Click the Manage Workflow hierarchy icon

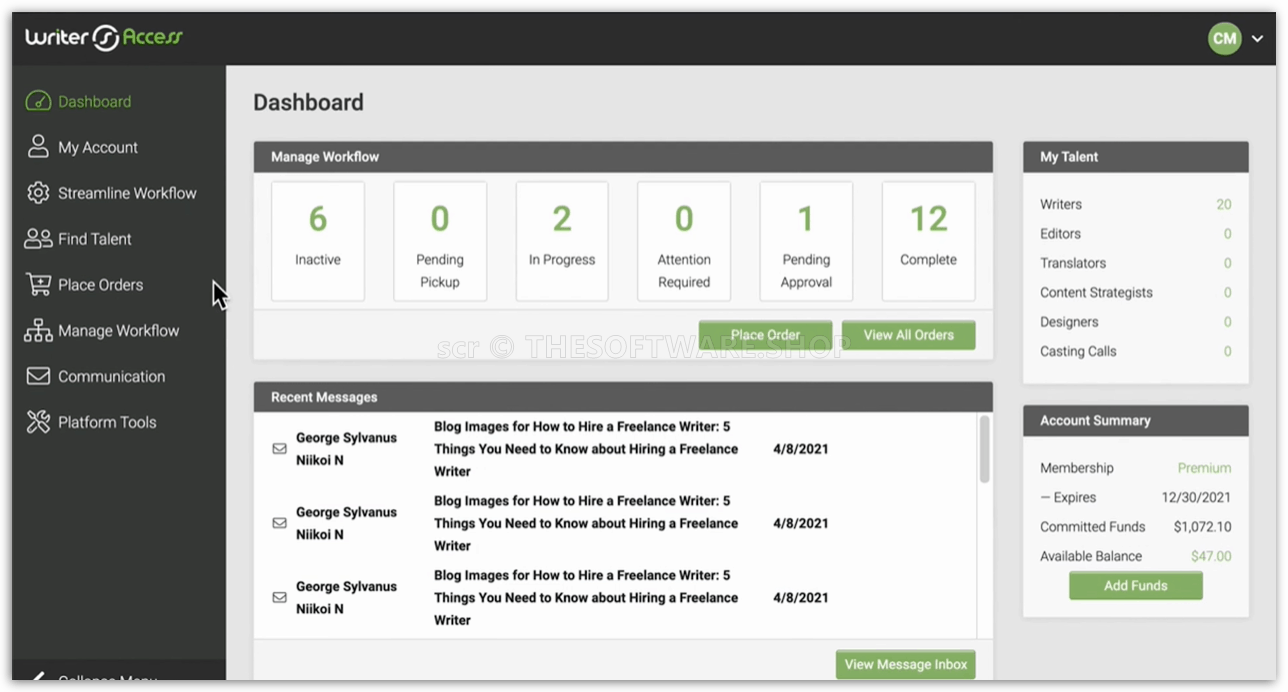38,331
